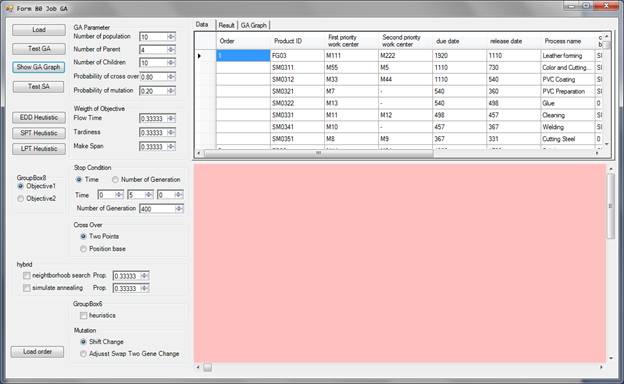Select the FG03 product cell

[x=297, y=56]
